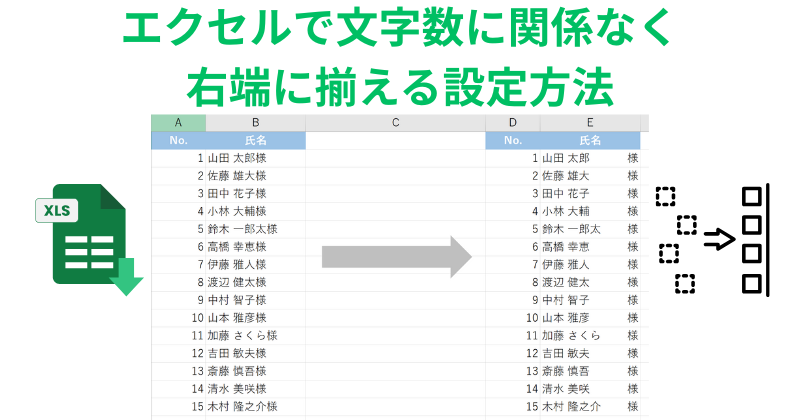Click the No. header cell in column D
800x420 pixels.
[x=512, y=141]
